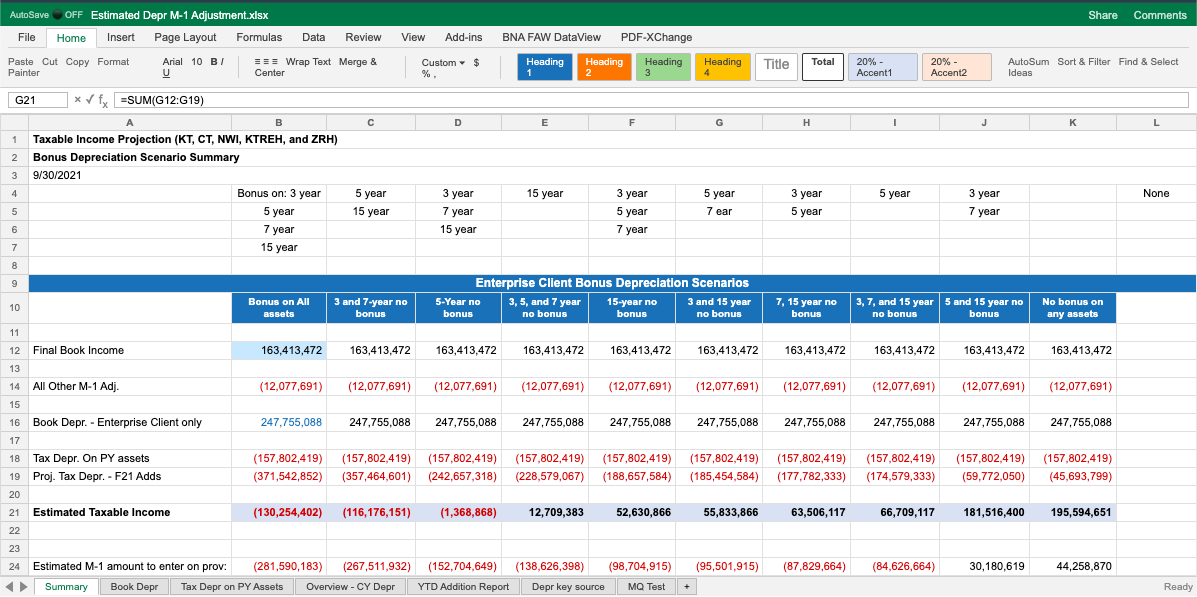Open Find & Select

pos(1149,62)
